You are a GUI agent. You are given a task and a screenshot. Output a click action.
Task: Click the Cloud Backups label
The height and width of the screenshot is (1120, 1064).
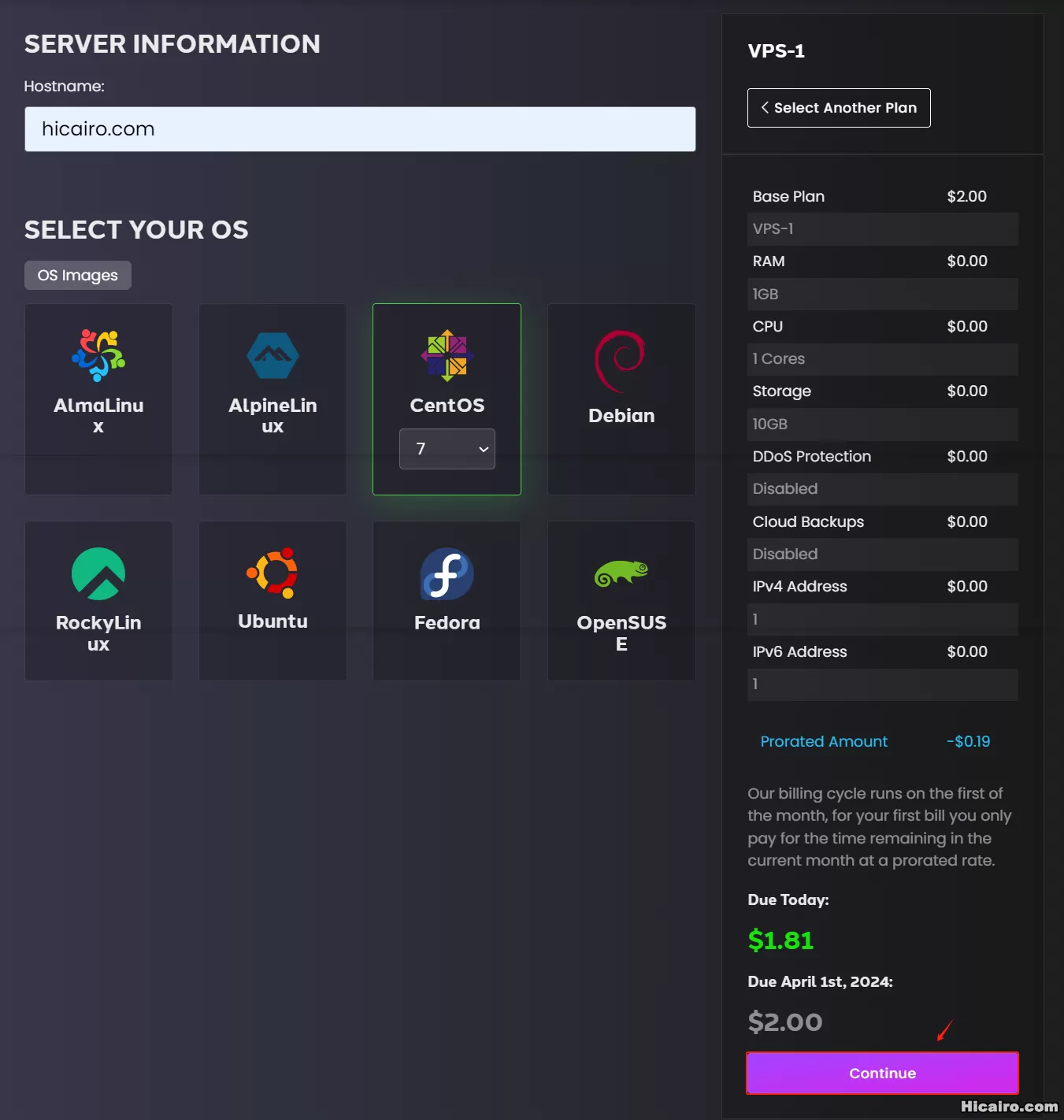(808, 521)
